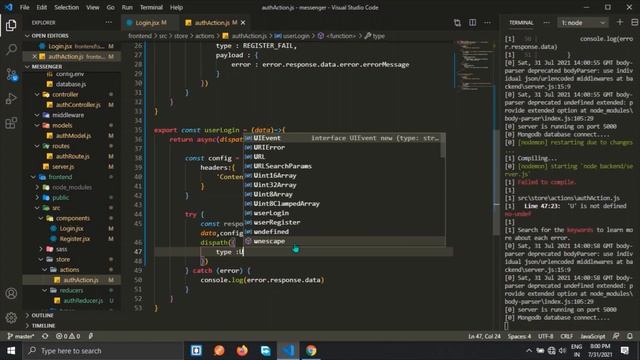Select the terminal '1: node' dropdown
This screenshot has width=640, height=360.
click(582, 23)
